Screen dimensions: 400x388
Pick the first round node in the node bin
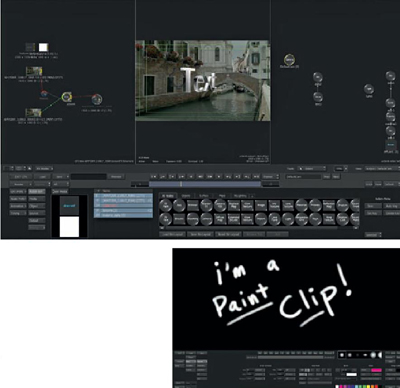pyautogui.click(x=166, y=205)
